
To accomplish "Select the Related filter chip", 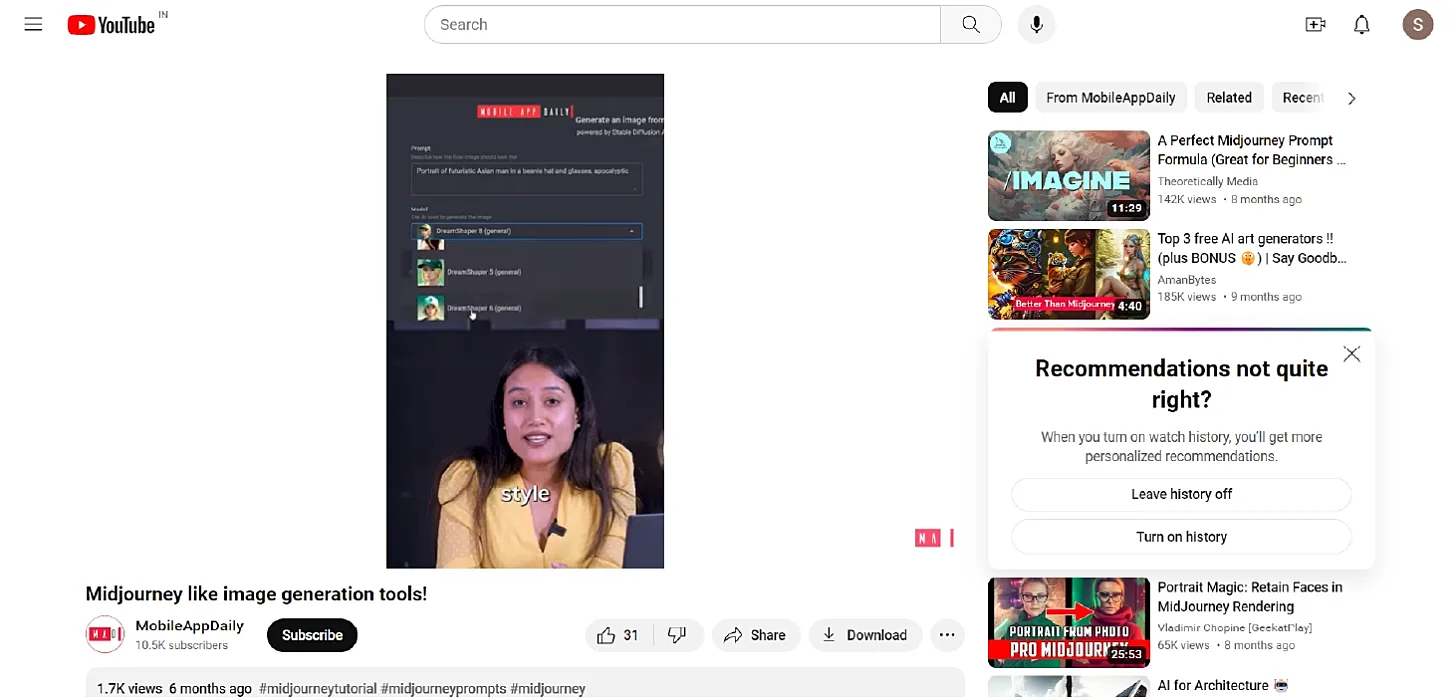I will tap(1229, 98).
